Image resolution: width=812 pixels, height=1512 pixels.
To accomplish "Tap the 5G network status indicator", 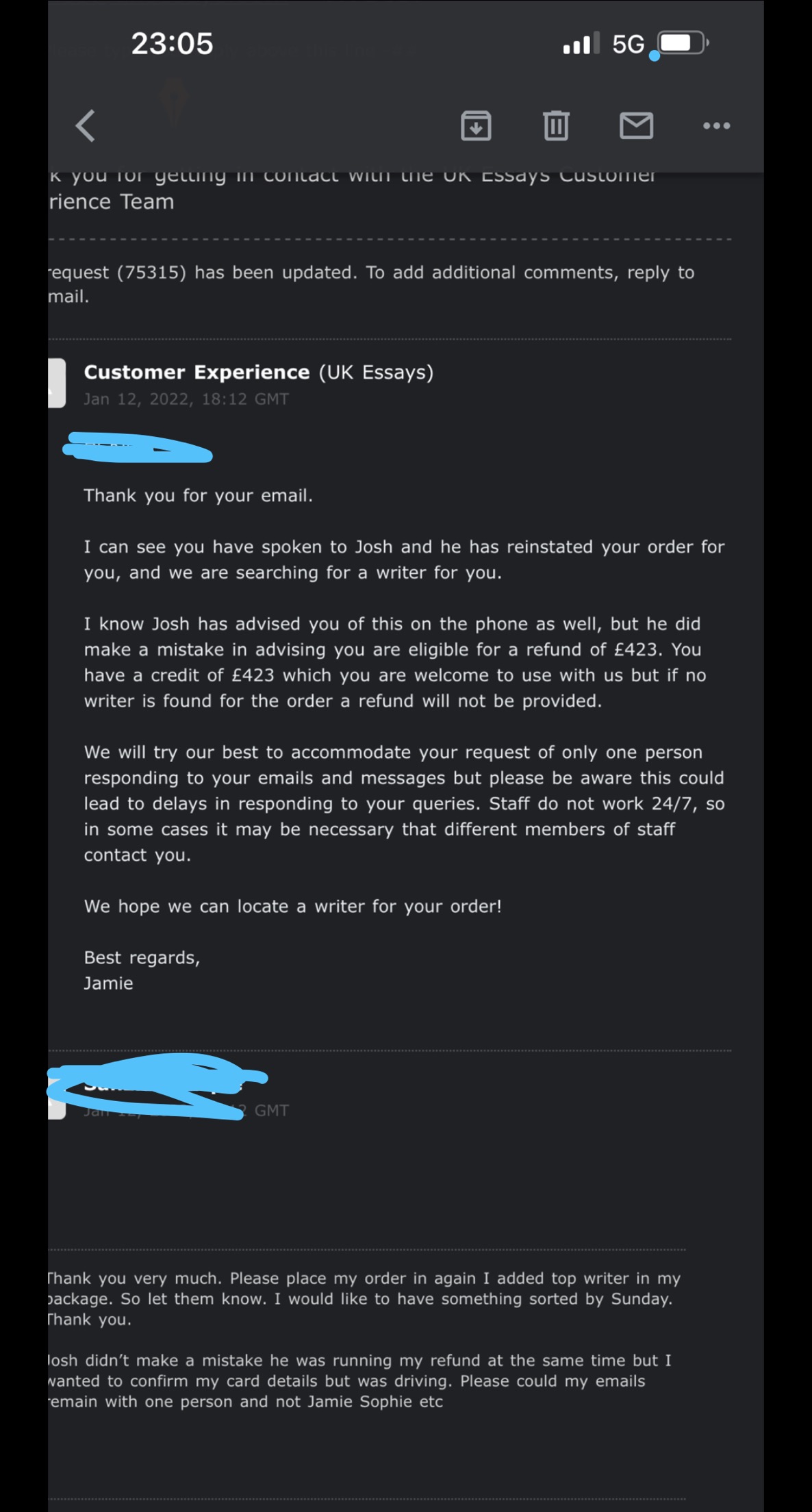I will pos(628,45).
